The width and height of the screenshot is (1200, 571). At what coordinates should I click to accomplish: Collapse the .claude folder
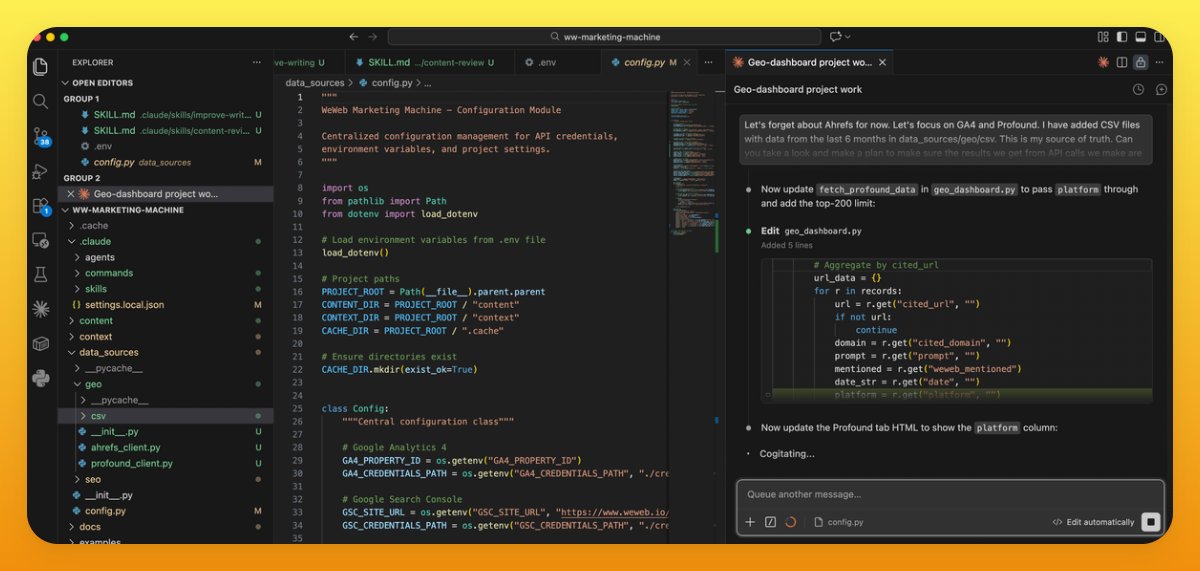point(96,241)
